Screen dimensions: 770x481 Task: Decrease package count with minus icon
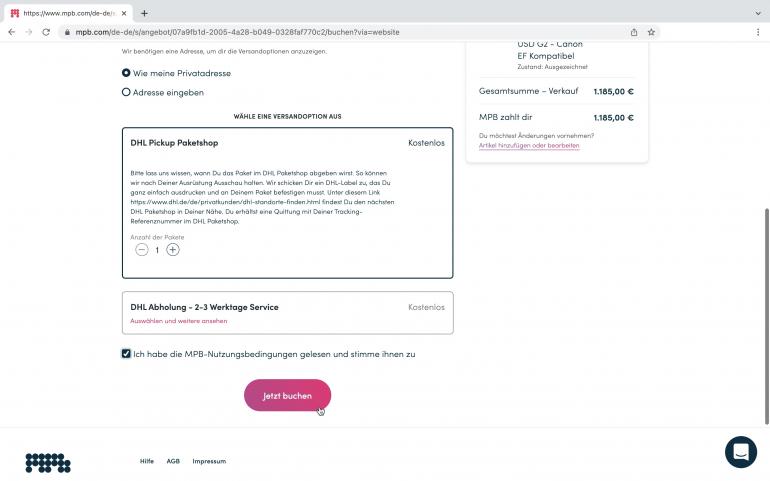pyautogui.click(x=141, y=250)
